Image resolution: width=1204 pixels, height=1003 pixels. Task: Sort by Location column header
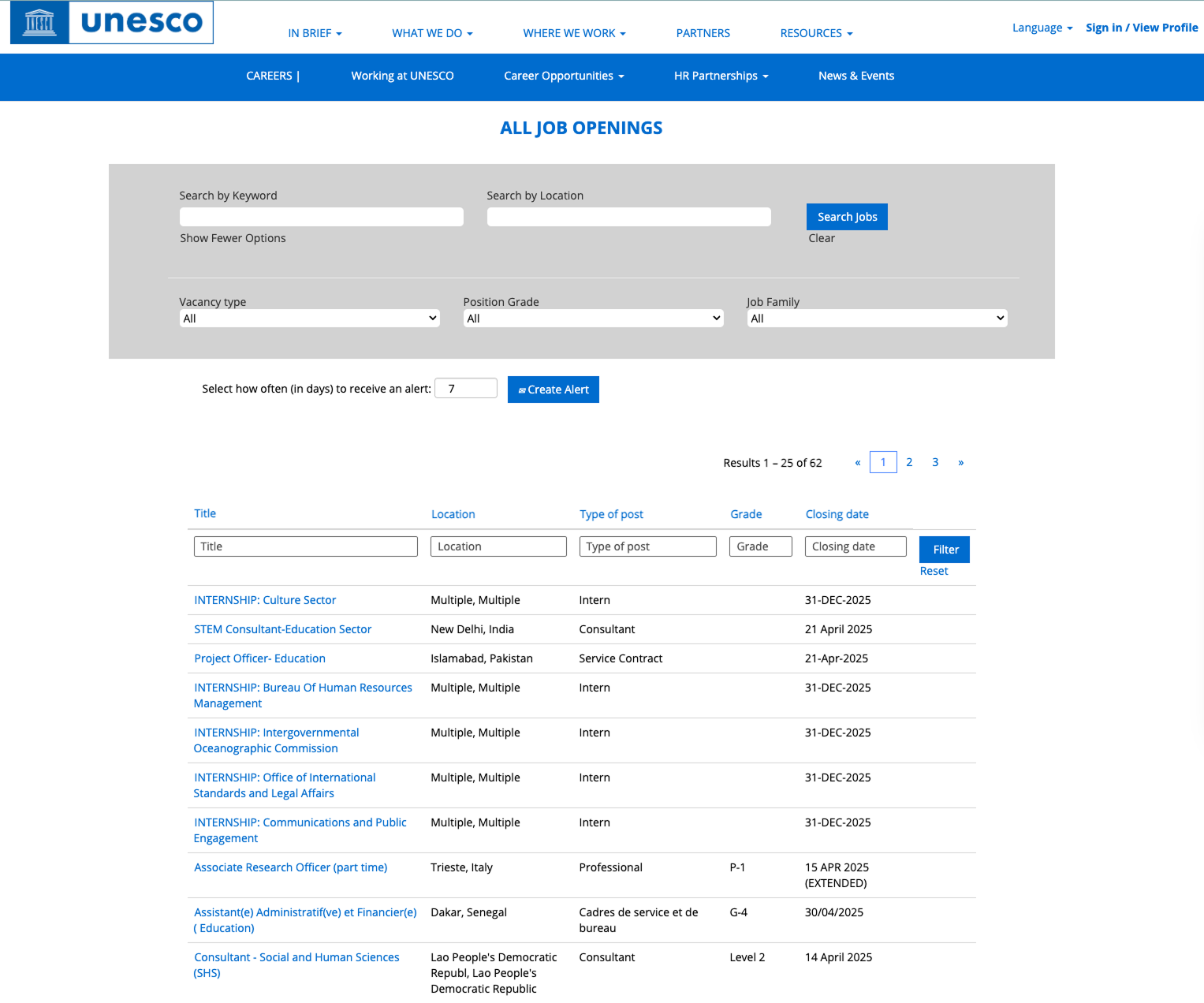pos(453,514)
